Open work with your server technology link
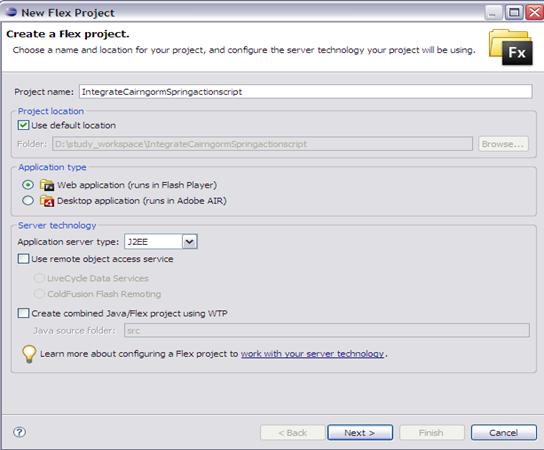Viewport: 544px width, 450px height. (x=312, y=354)
